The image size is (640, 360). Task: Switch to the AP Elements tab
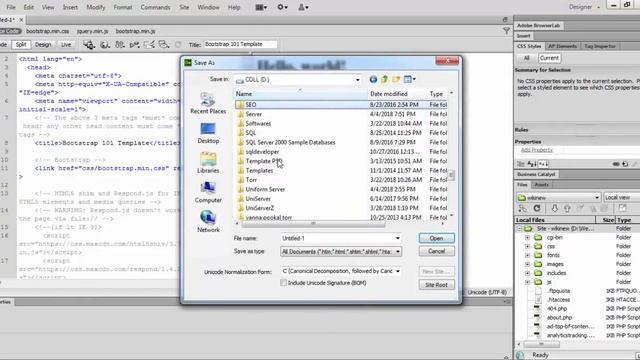pos(562,46)
